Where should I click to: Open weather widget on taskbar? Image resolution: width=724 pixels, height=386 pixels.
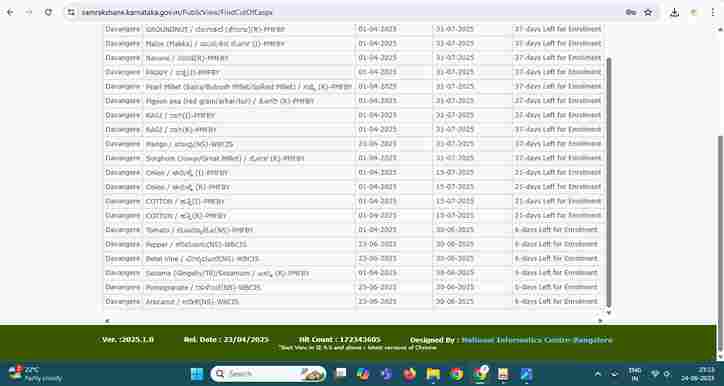pyautogui.click(x=35, y=374)
